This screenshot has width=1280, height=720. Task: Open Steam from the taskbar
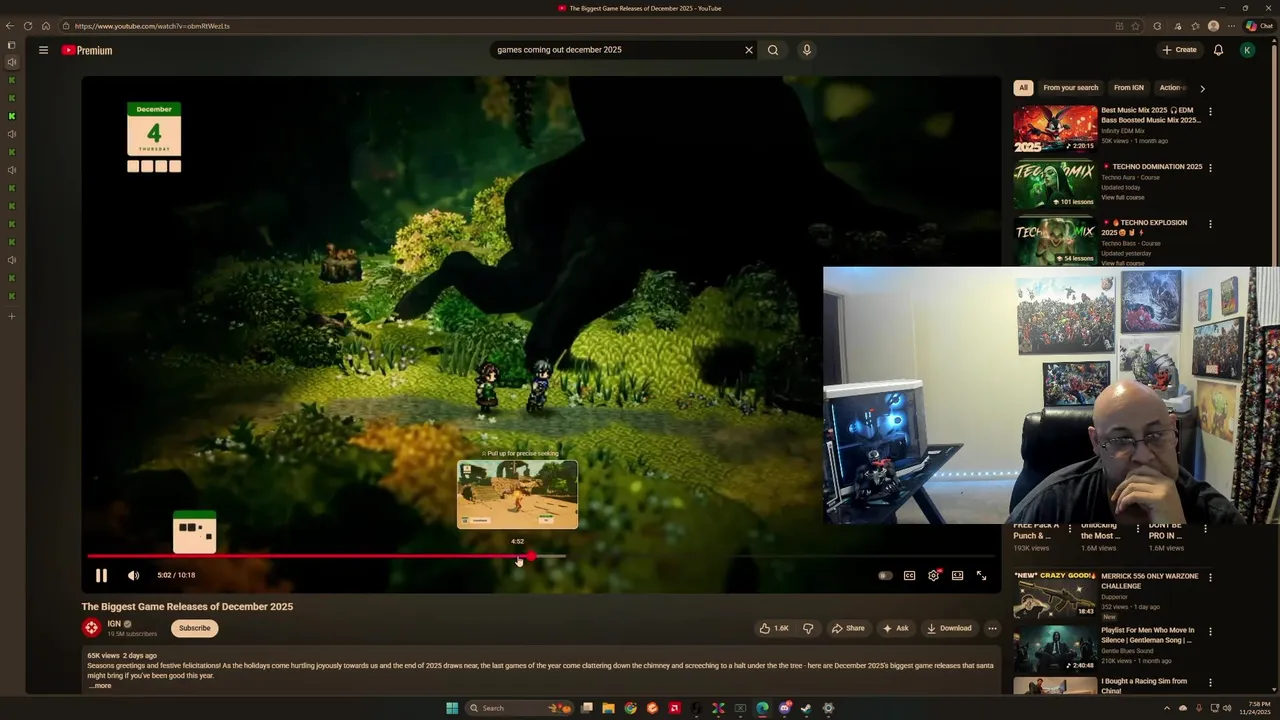click(x=806, y=708)
